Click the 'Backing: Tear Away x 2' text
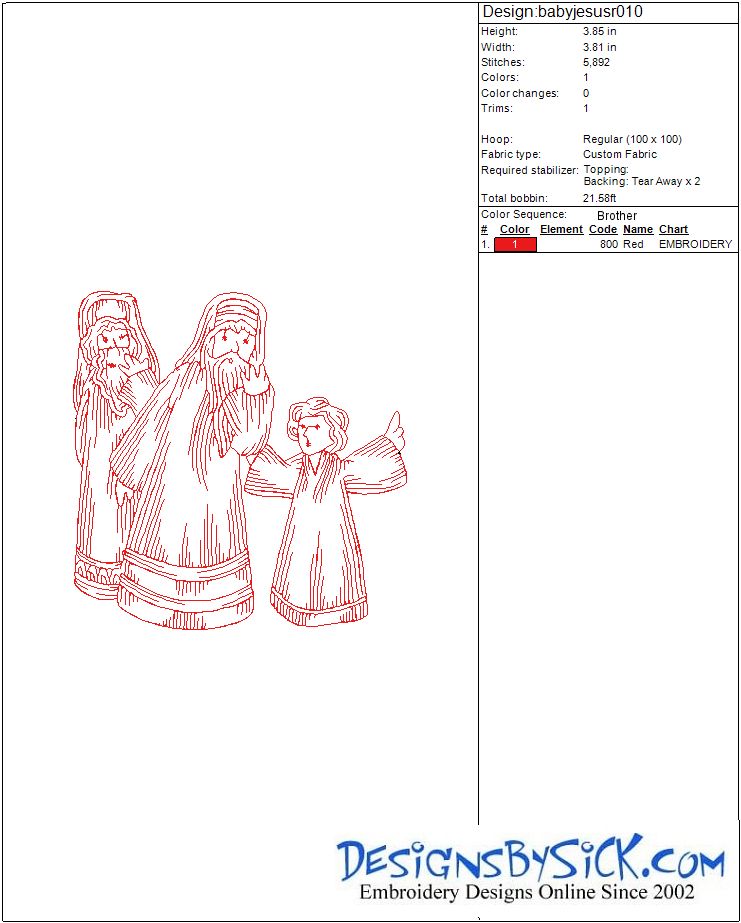This screenshot has height=923, width=741. [x=641, y=181]
